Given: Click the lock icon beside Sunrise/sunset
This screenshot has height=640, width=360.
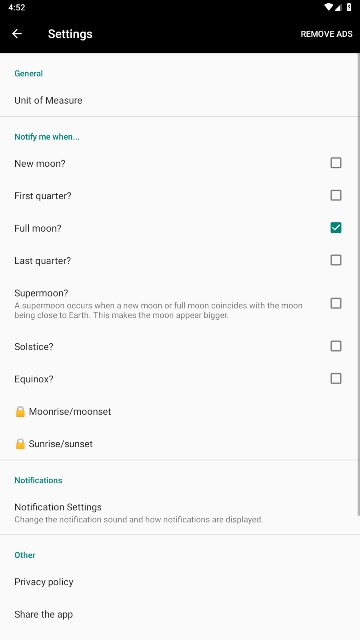Looking at the screenshot, I should tap(20, 444).
